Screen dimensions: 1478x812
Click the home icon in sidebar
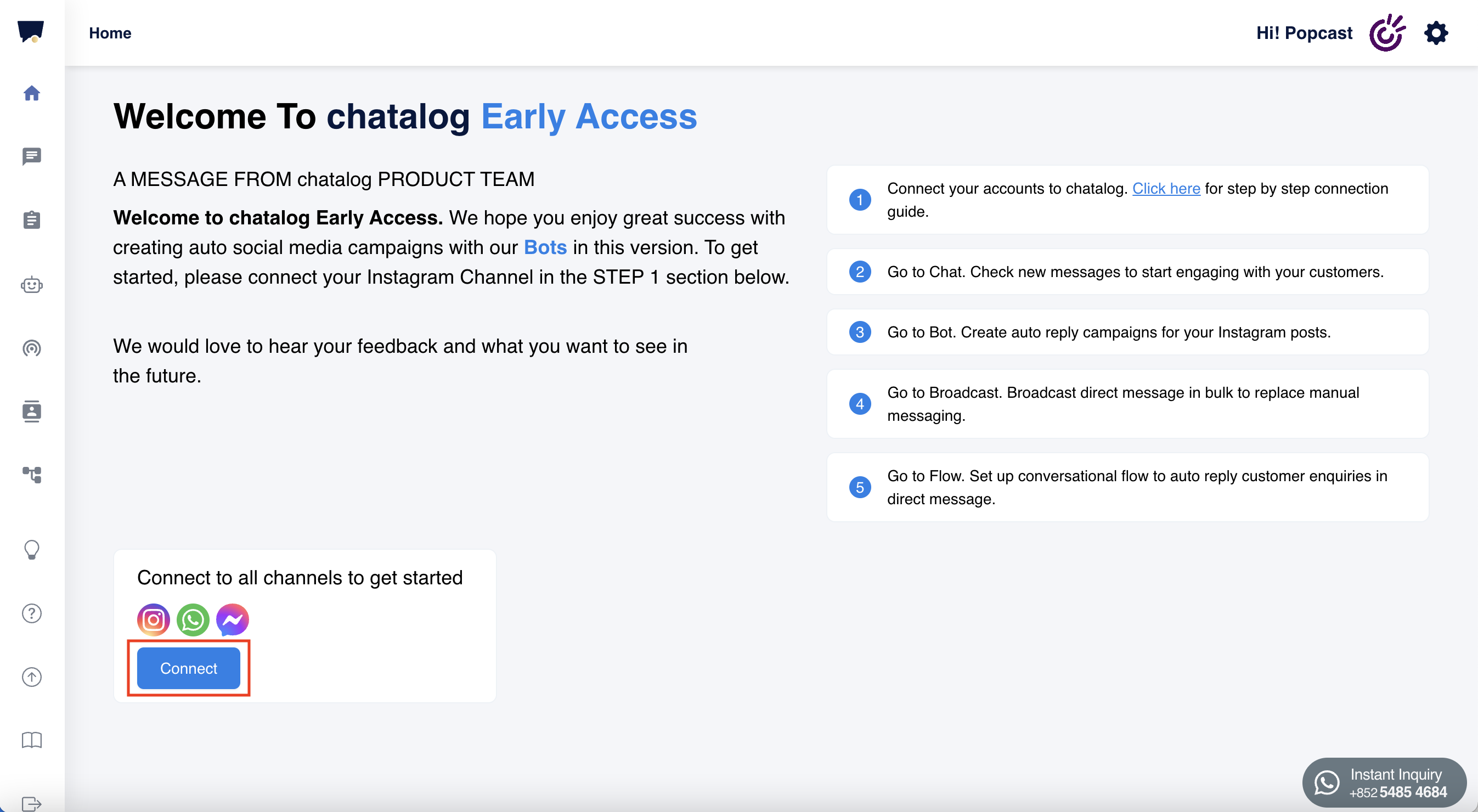(32, 93)
